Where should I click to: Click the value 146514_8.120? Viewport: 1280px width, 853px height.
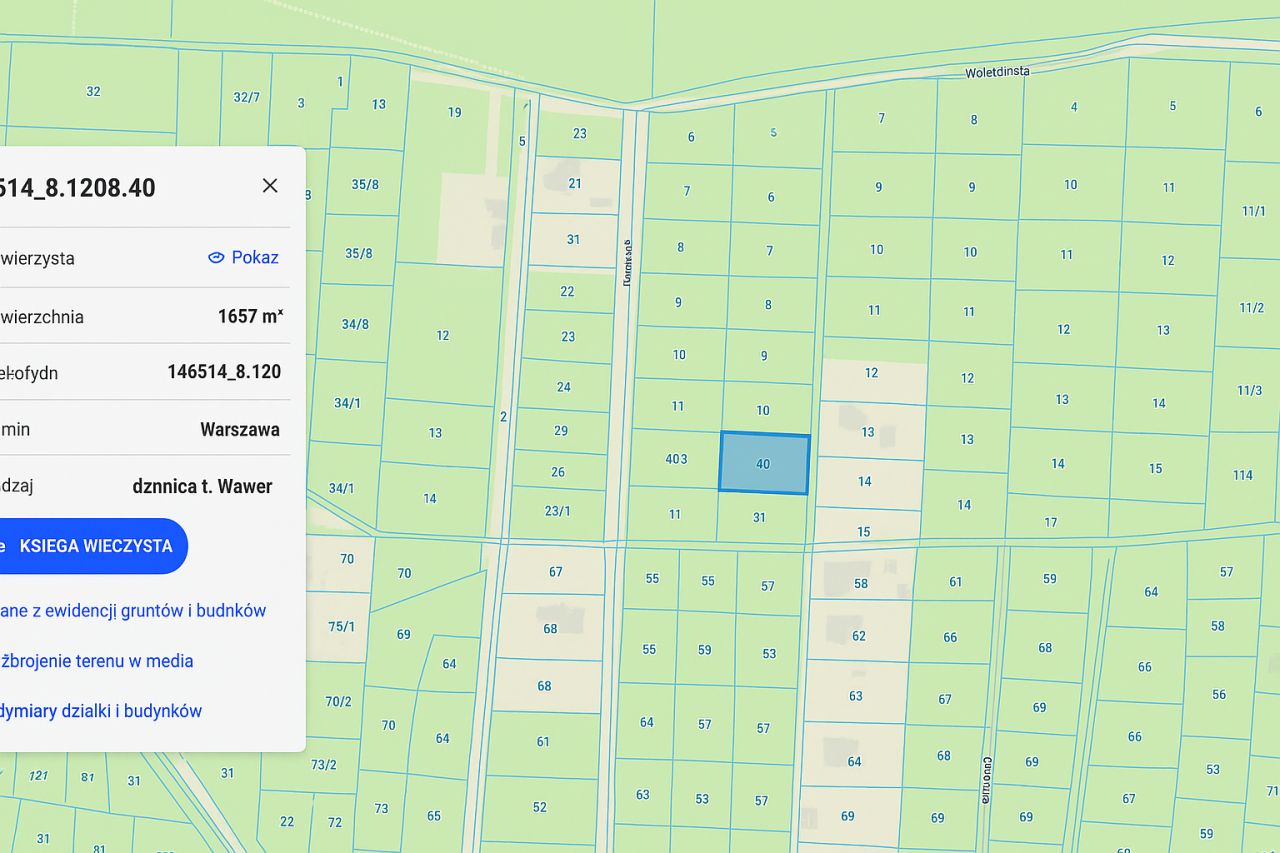tap(224, 372)
